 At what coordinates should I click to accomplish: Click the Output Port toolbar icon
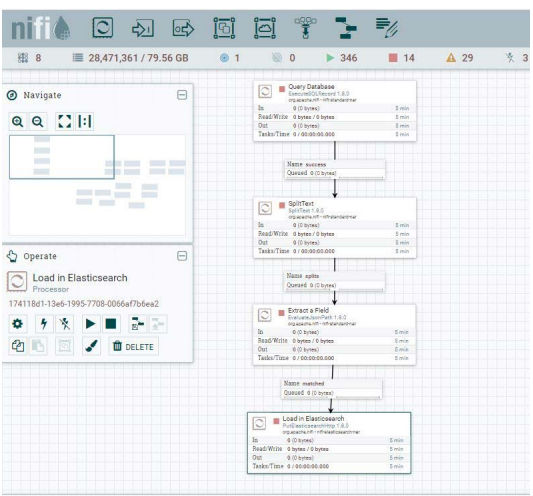[183, 28]
